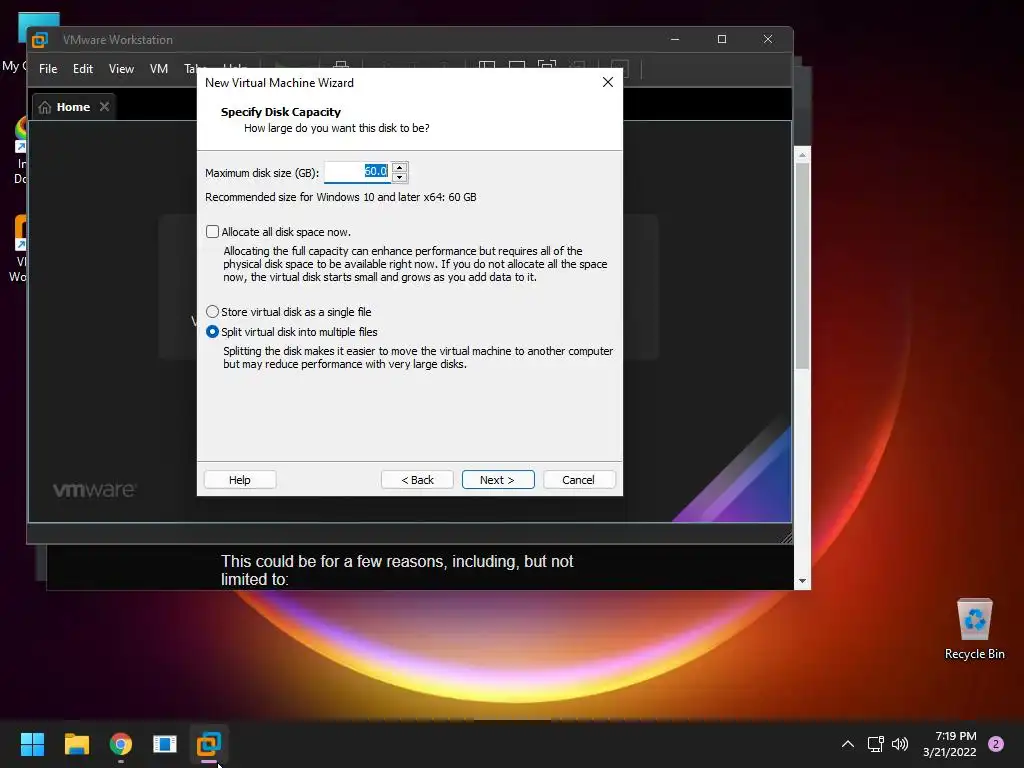Viewport: 1024px width, 768px height.
Task: Go back with the Back button
Action: click(x=417, y=480)
